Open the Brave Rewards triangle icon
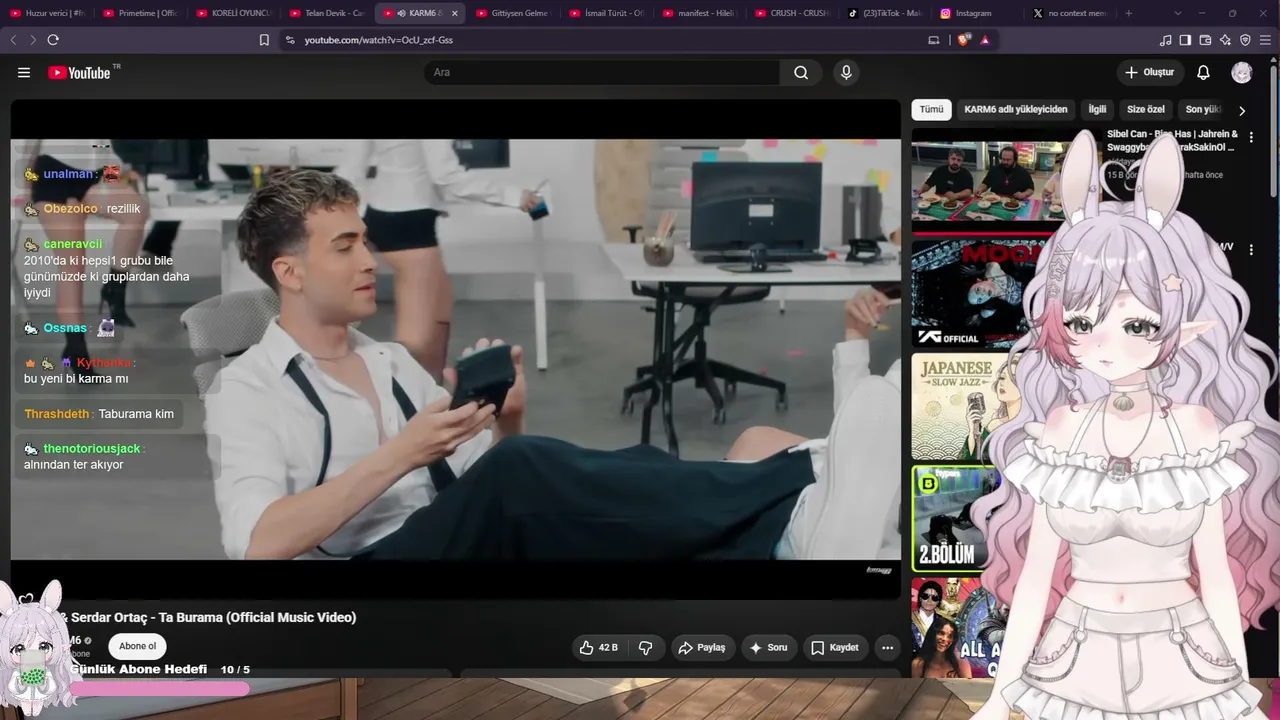The height and width of the screenshot is (720, 1280). (x=985, y=40)
